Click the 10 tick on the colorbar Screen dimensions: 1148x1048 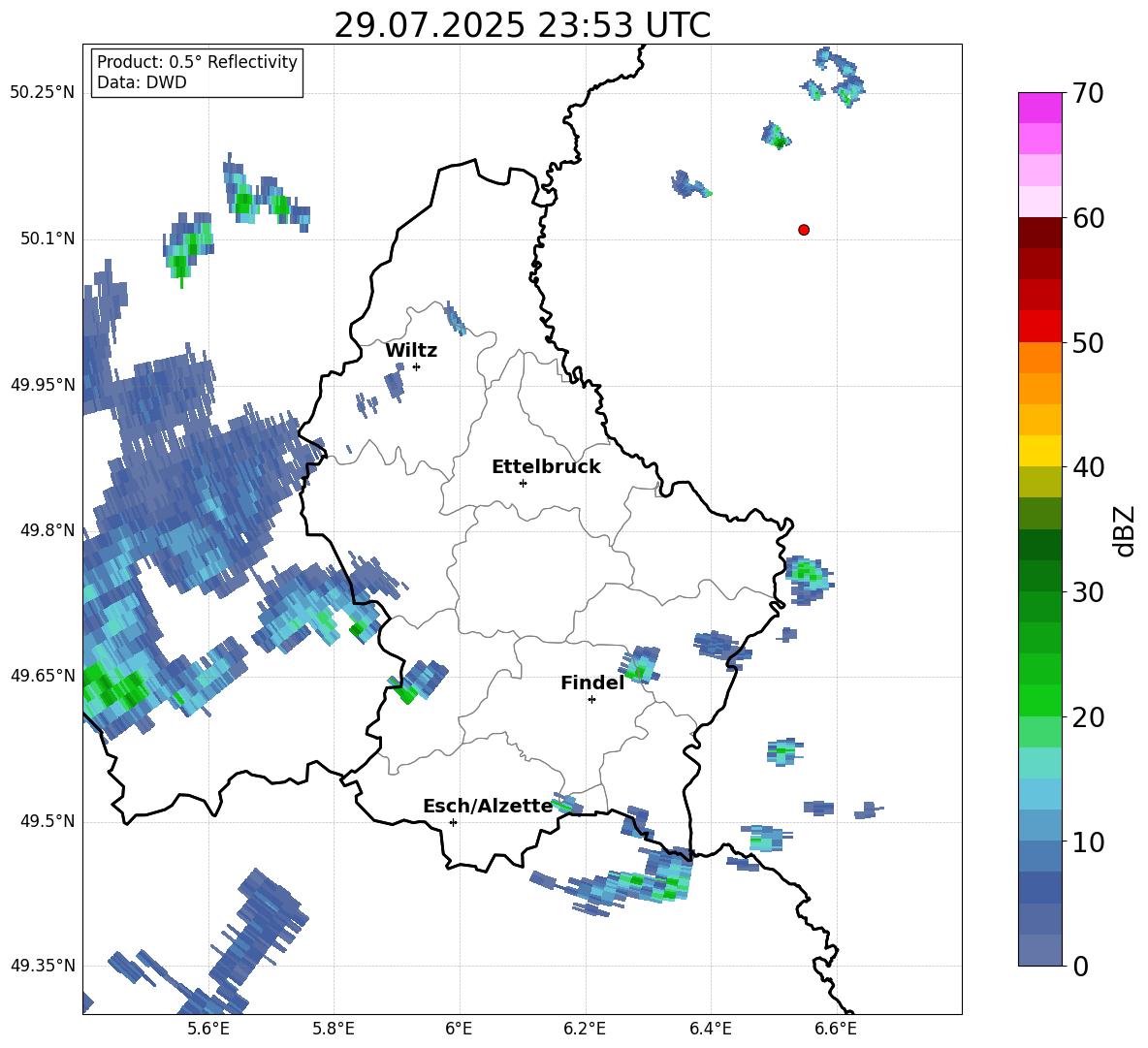click(x=1088, y=842)
